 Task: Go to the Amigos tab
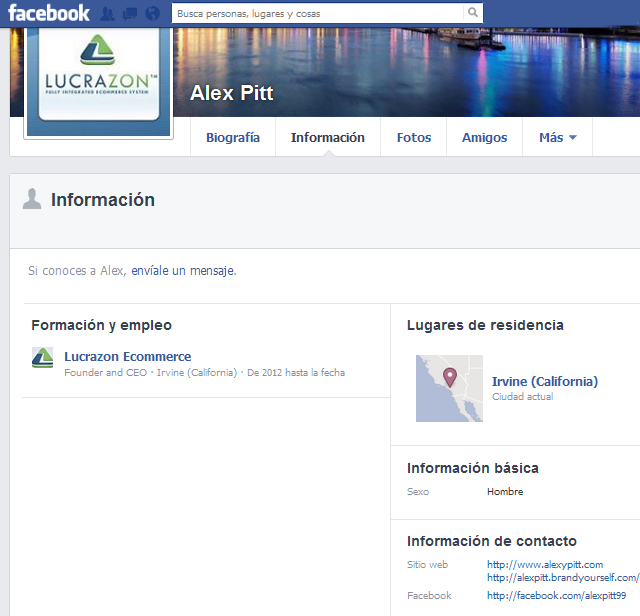484,138
